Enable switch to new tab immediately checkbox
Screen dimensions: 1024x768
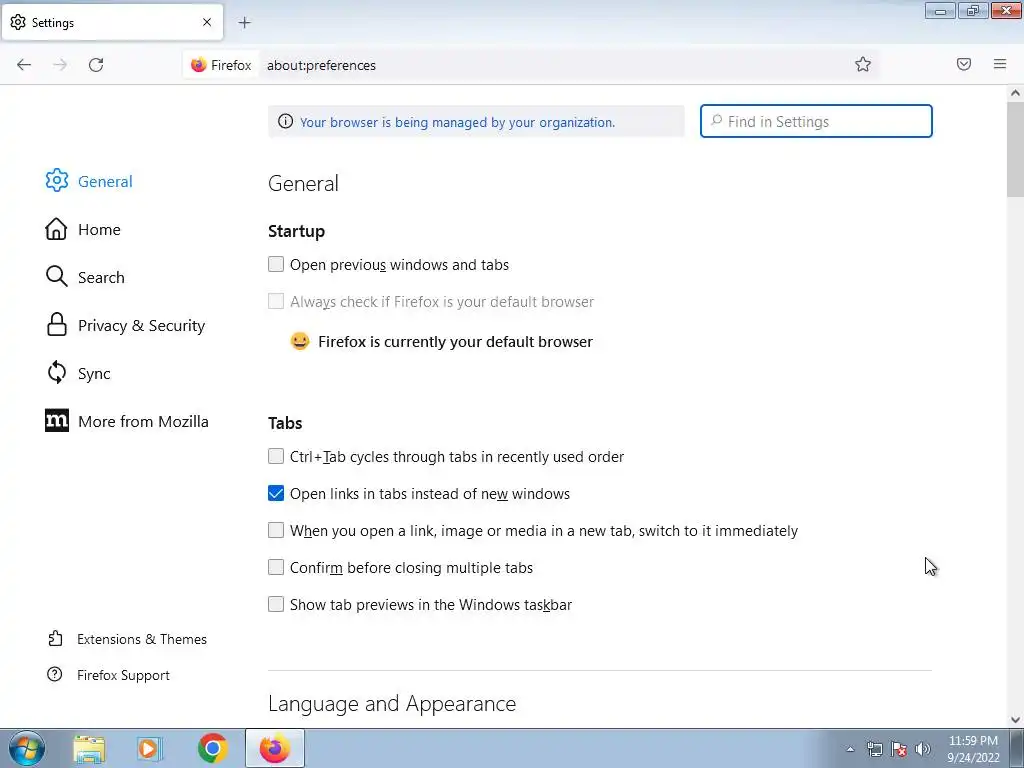[x=276, y=530]
